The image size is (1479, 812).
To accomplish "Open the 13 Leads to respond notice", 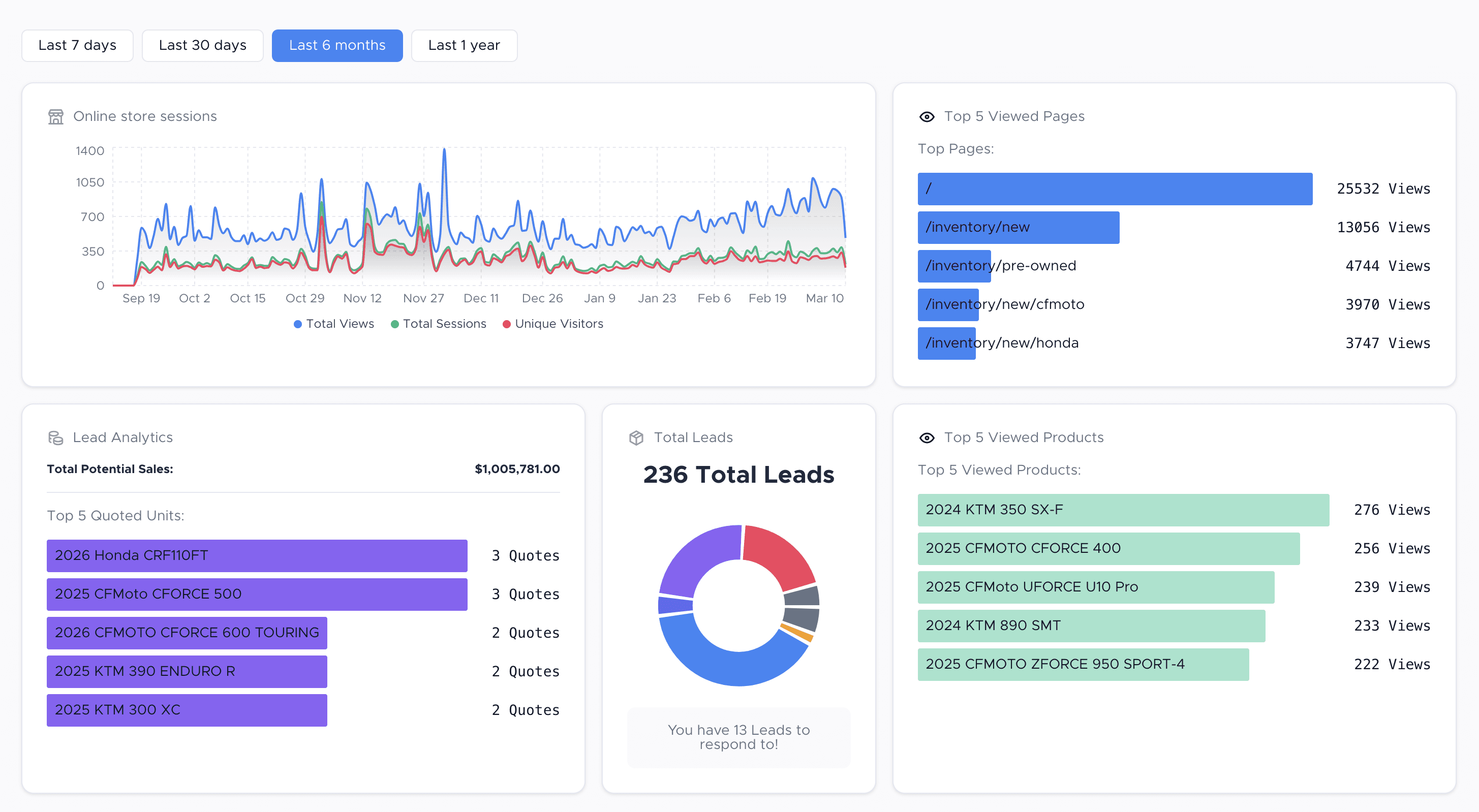I will [738, 737].
